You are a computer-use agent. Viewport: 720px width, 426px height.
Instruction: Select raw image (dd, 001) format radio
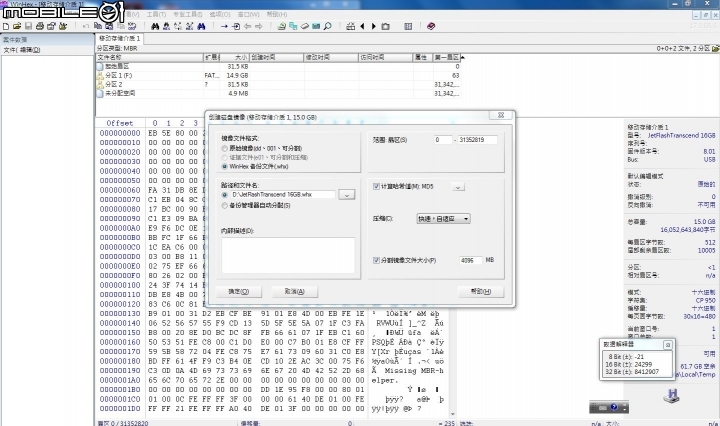pyautogui.click(x=225, y=148)
